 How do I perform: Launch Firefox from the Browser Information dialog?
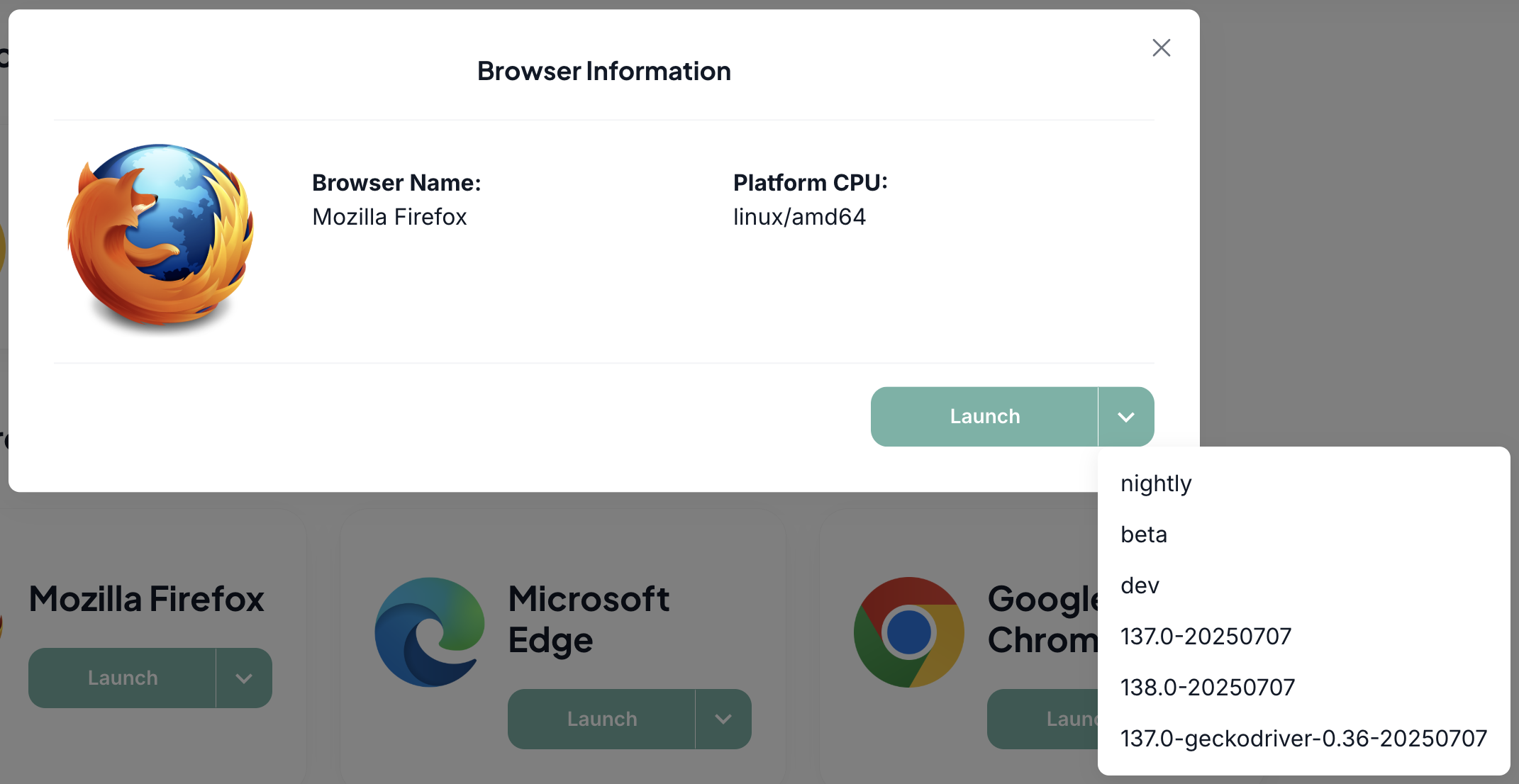tap(984, 416)
